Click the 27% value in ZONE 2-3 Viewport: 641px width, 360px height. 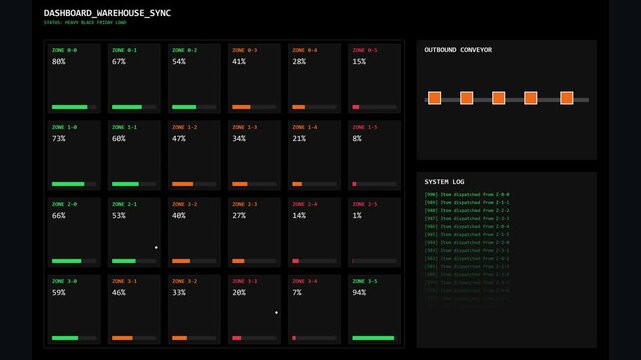click(x=239, y=215)
